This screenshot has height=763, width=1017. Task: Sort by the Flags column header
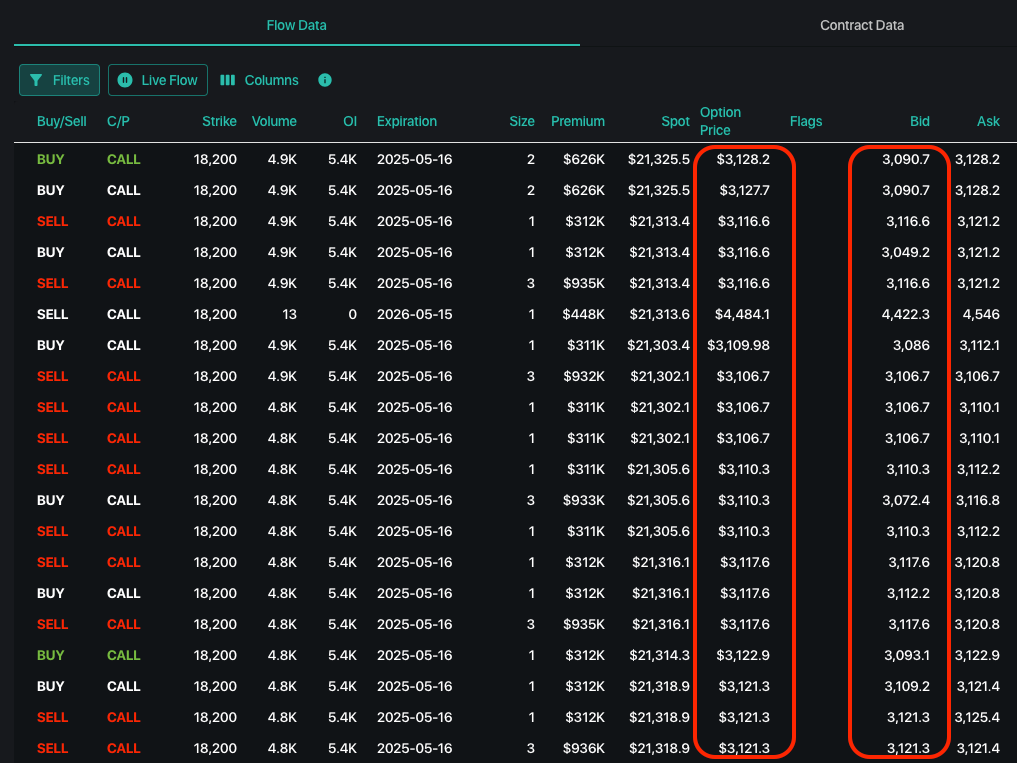[806, 121]
